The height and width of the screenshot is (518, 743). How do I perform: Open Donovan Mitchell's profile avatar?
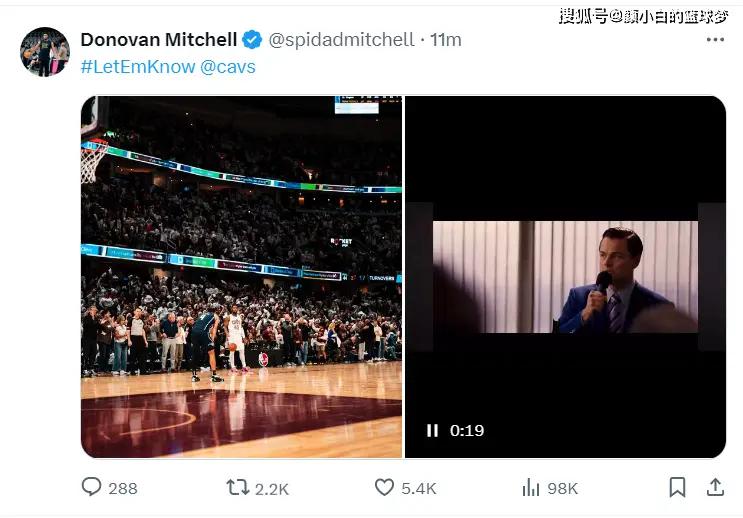[x=45, y=52]
